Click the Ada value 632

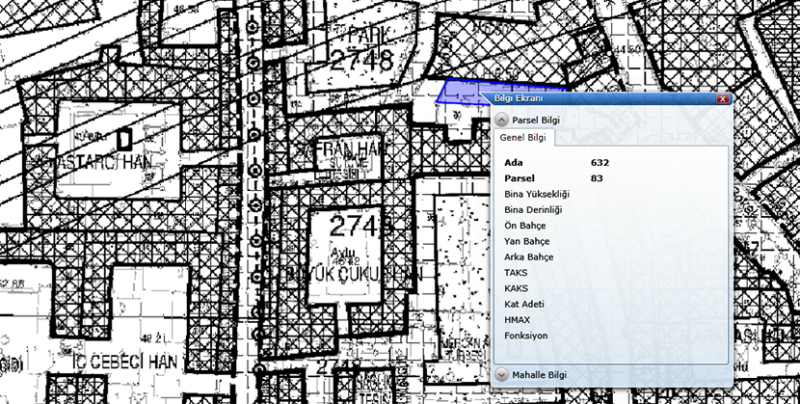(600, 161)
